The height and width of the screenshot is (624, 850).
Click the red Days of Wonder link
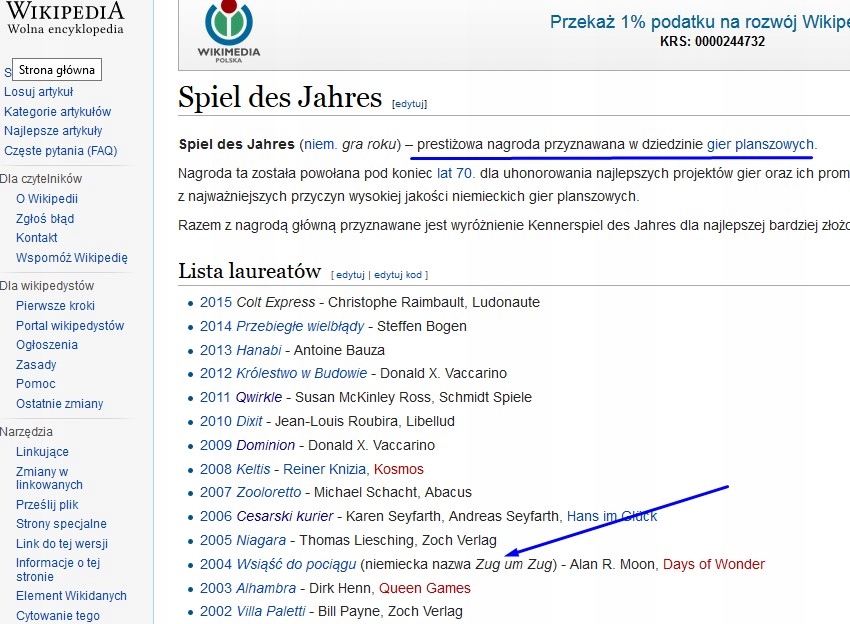coord(713,564)
